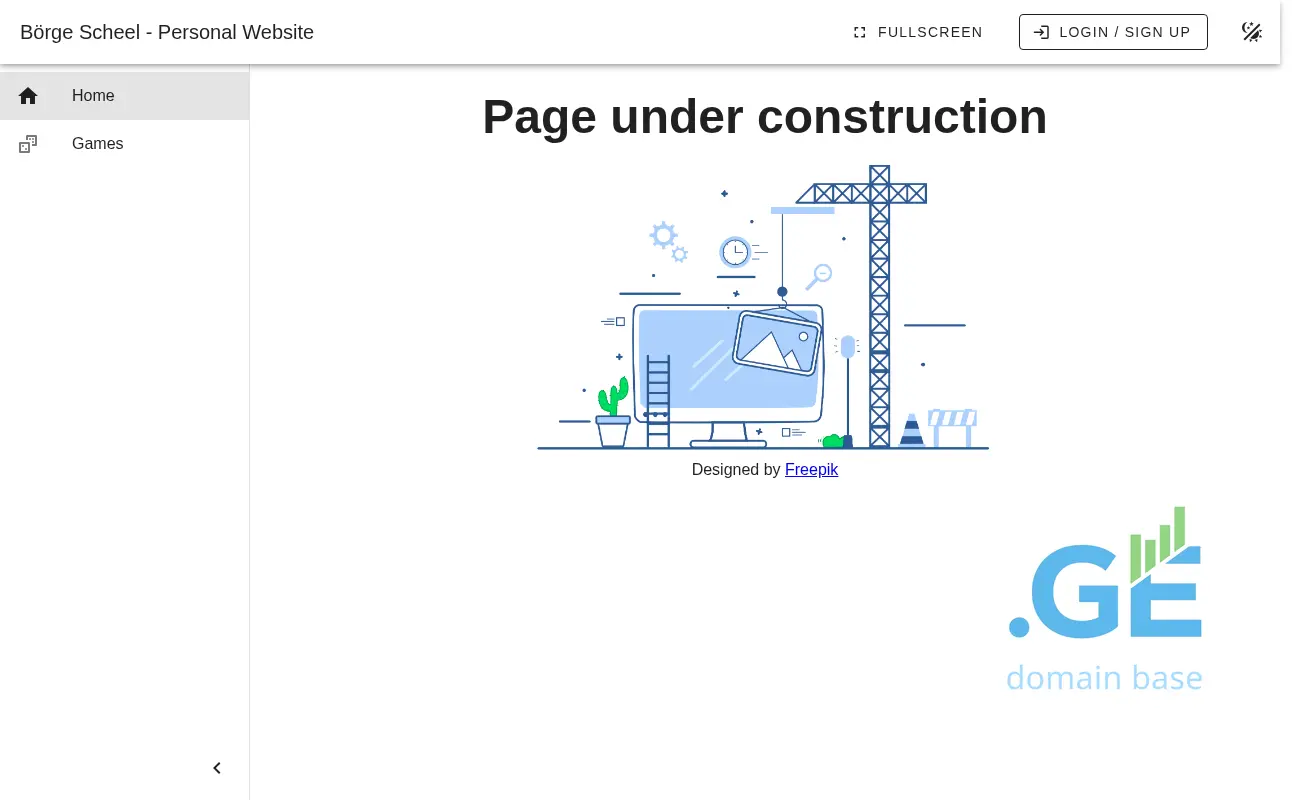
Task: Click the login arrow icon
Action: pos(1041,32)
